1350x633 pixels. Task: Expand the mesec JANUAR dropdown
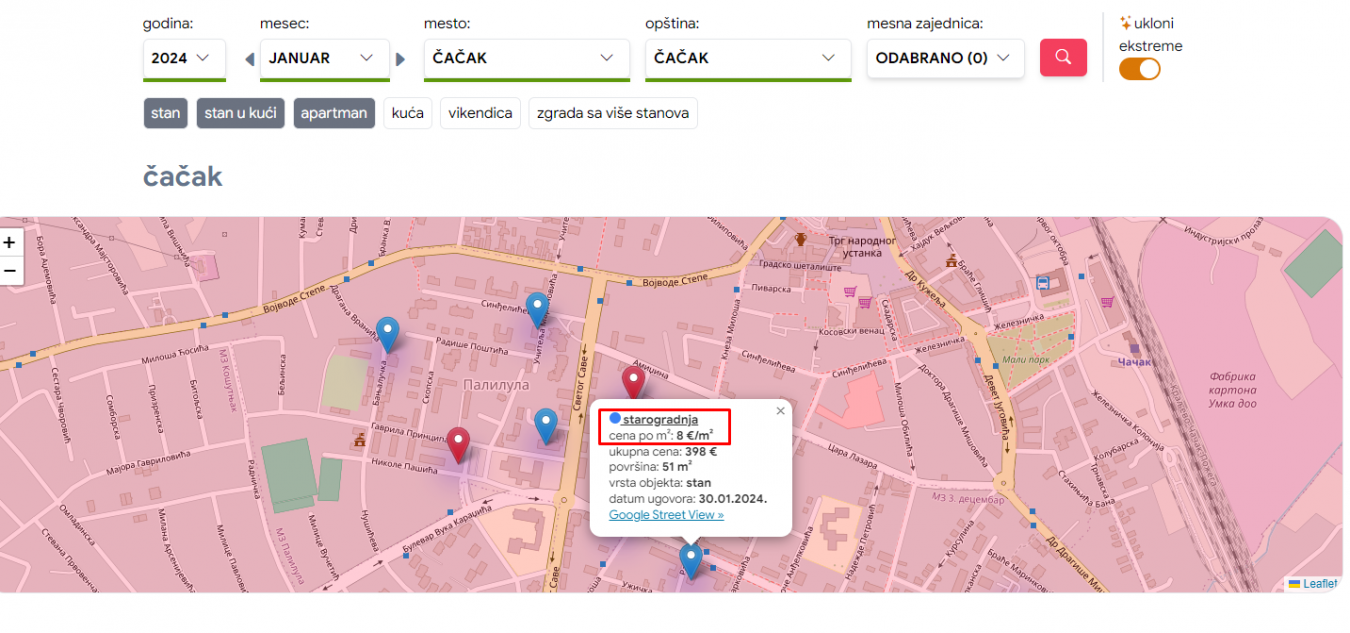tap(324, 58)
